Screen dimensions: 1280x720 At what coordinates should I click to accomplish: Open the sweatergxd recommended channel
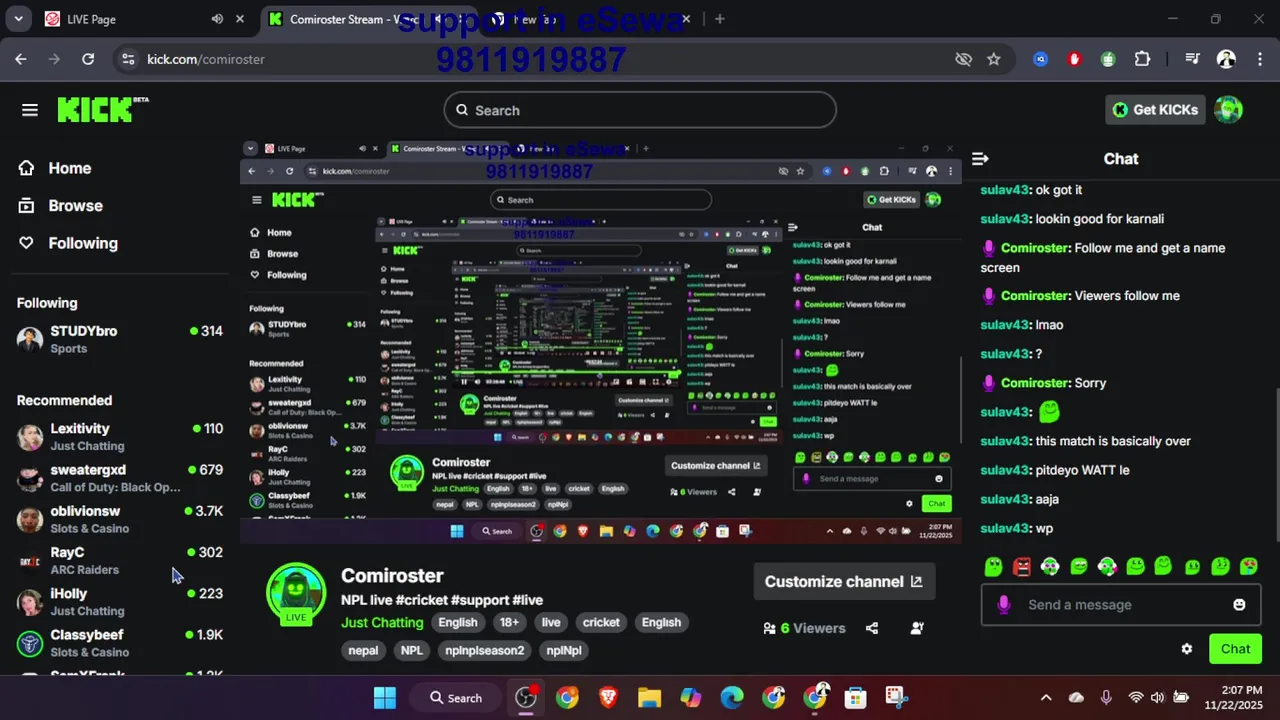(x=120, y=478)
